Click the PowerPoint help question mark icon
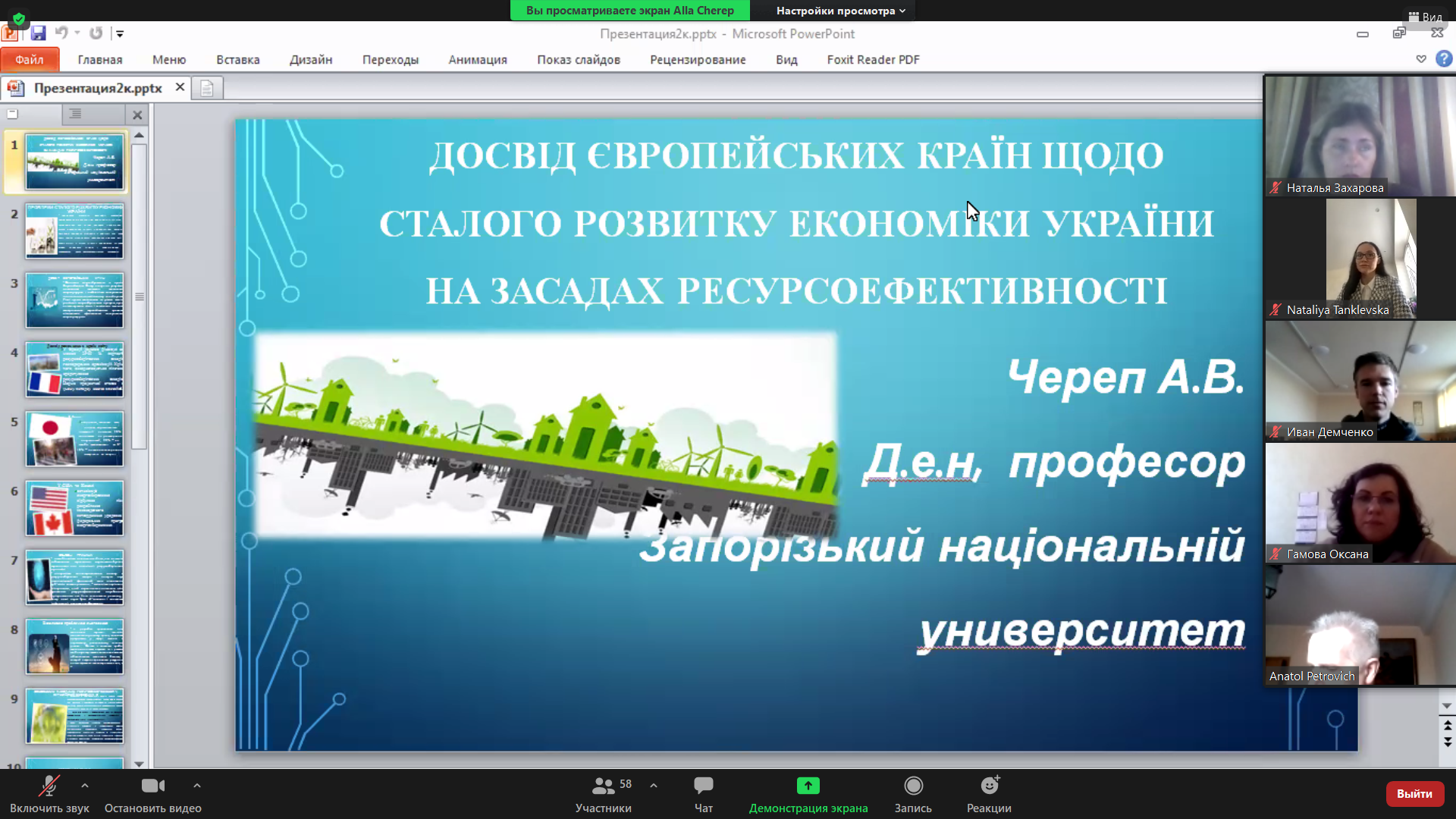Screen dimensions: 1456x819 tap(1444, 59)
